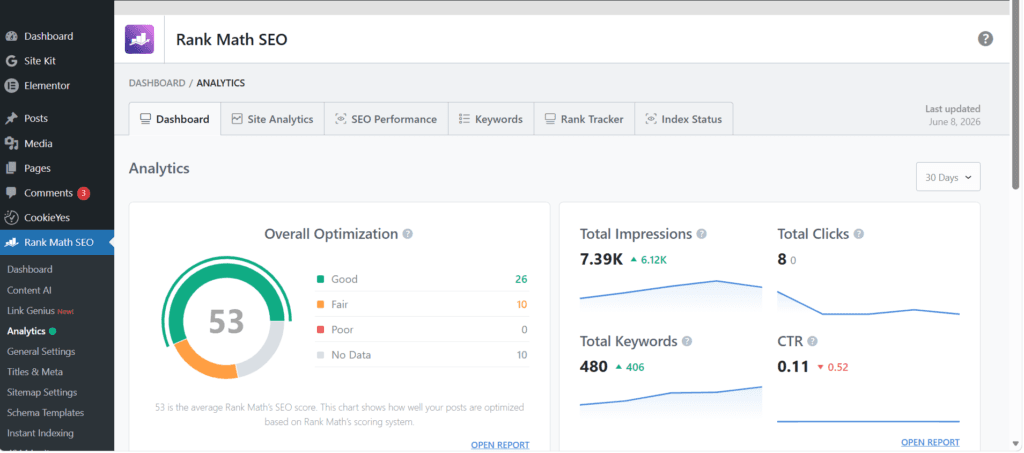Click the Good green legend swatch

tap(321, 279)
